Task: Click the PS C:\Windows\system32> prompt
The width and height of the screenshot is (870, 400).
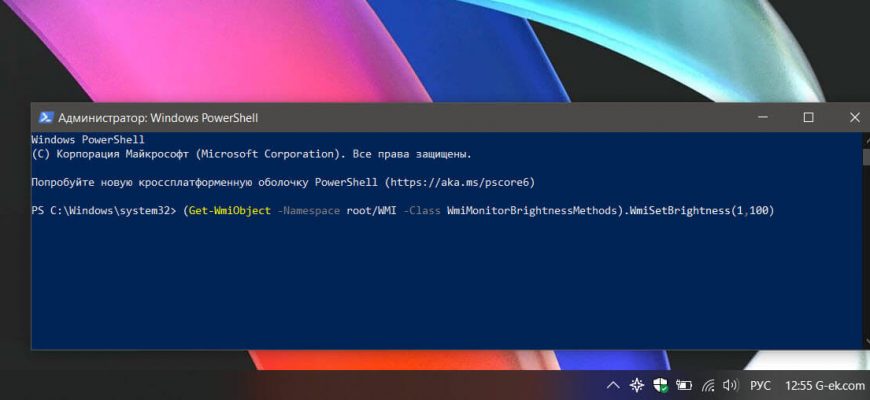Action: point(104,211)
